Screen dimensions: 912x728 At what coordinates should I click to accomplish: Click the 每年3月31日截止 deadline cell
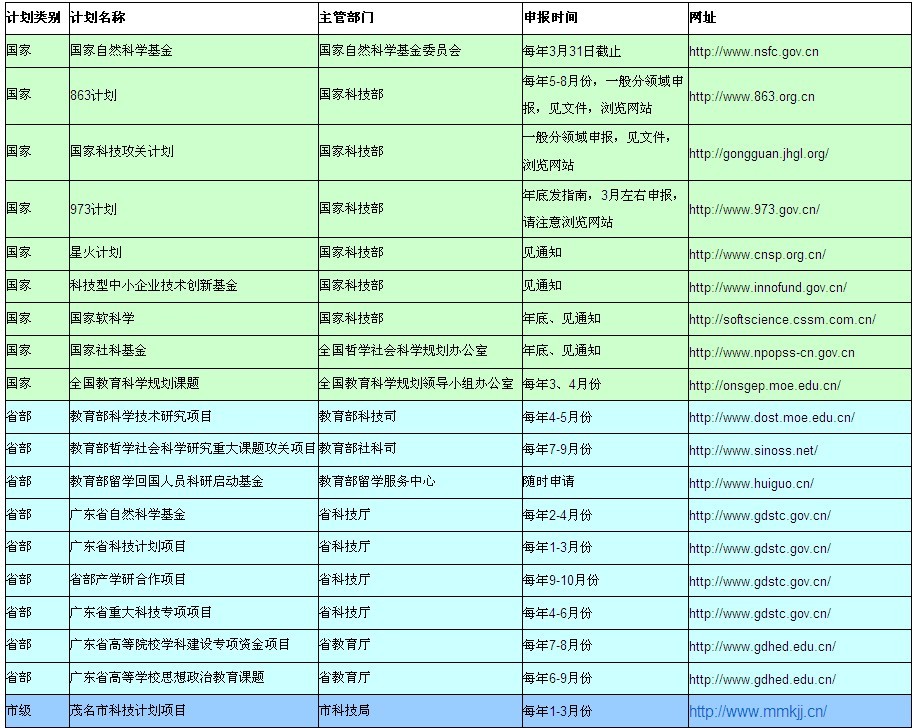click(x=605, y=51)
